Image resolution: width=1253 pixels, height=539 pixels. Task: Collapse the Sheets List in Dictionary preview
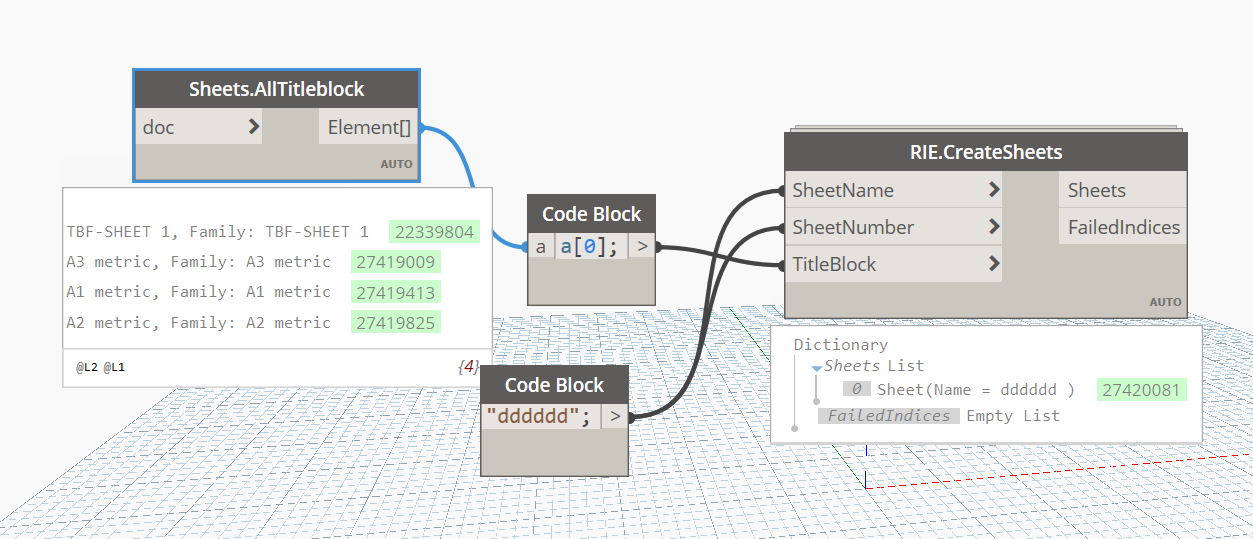click(816, 367)
